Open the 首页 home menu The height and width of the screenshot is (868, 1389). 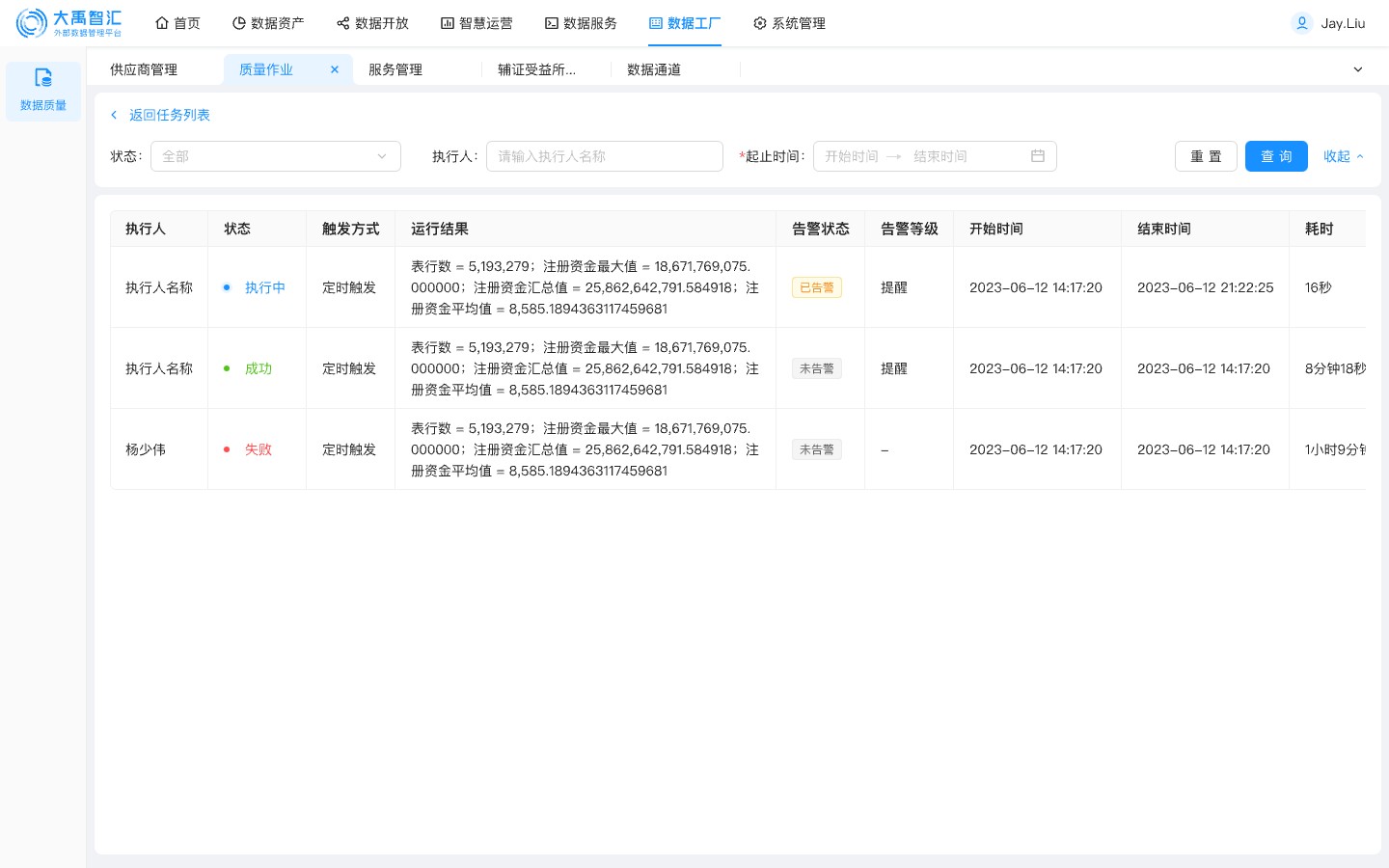[x=177, y=23]
